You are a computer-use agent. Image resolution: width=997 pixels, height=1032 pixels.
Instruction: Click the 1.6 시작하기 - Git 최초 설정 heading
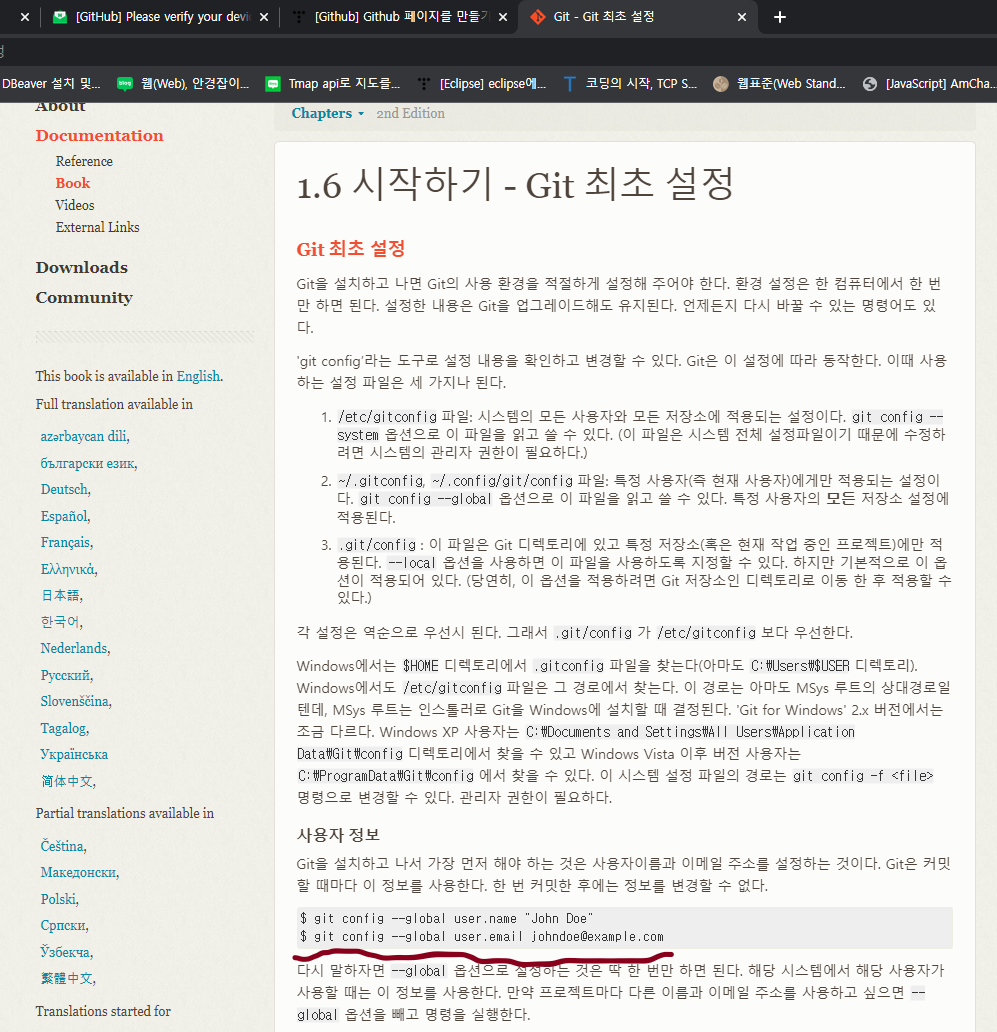coord(515,184)
